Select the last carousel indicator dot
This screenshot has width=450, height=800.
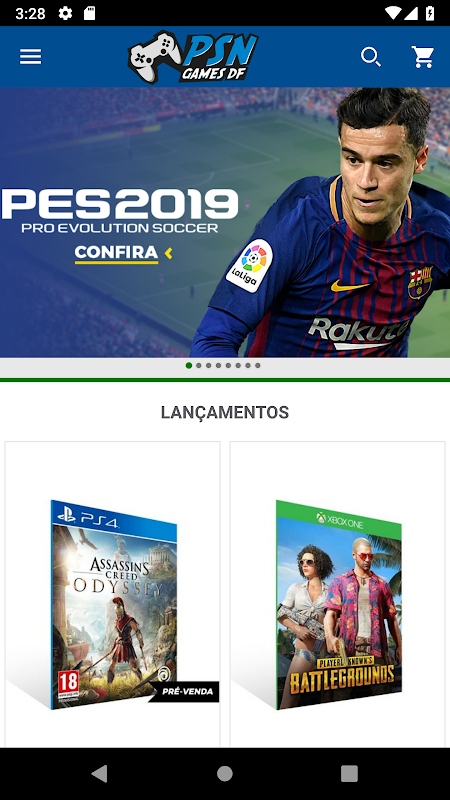[x=258, y=365]
